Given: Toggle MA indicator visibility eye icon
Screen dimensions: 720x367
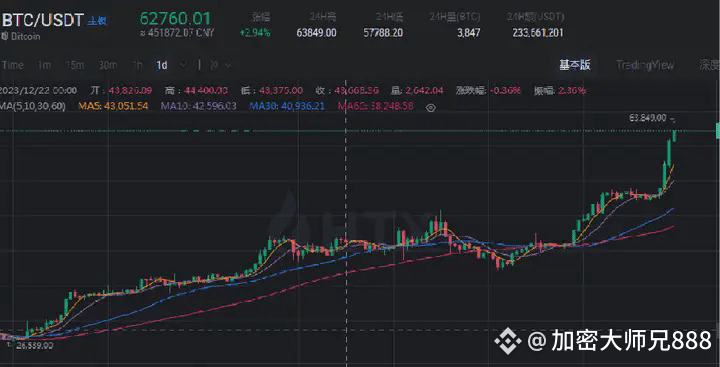Looking at the screenshot, I should pos(430,108).
